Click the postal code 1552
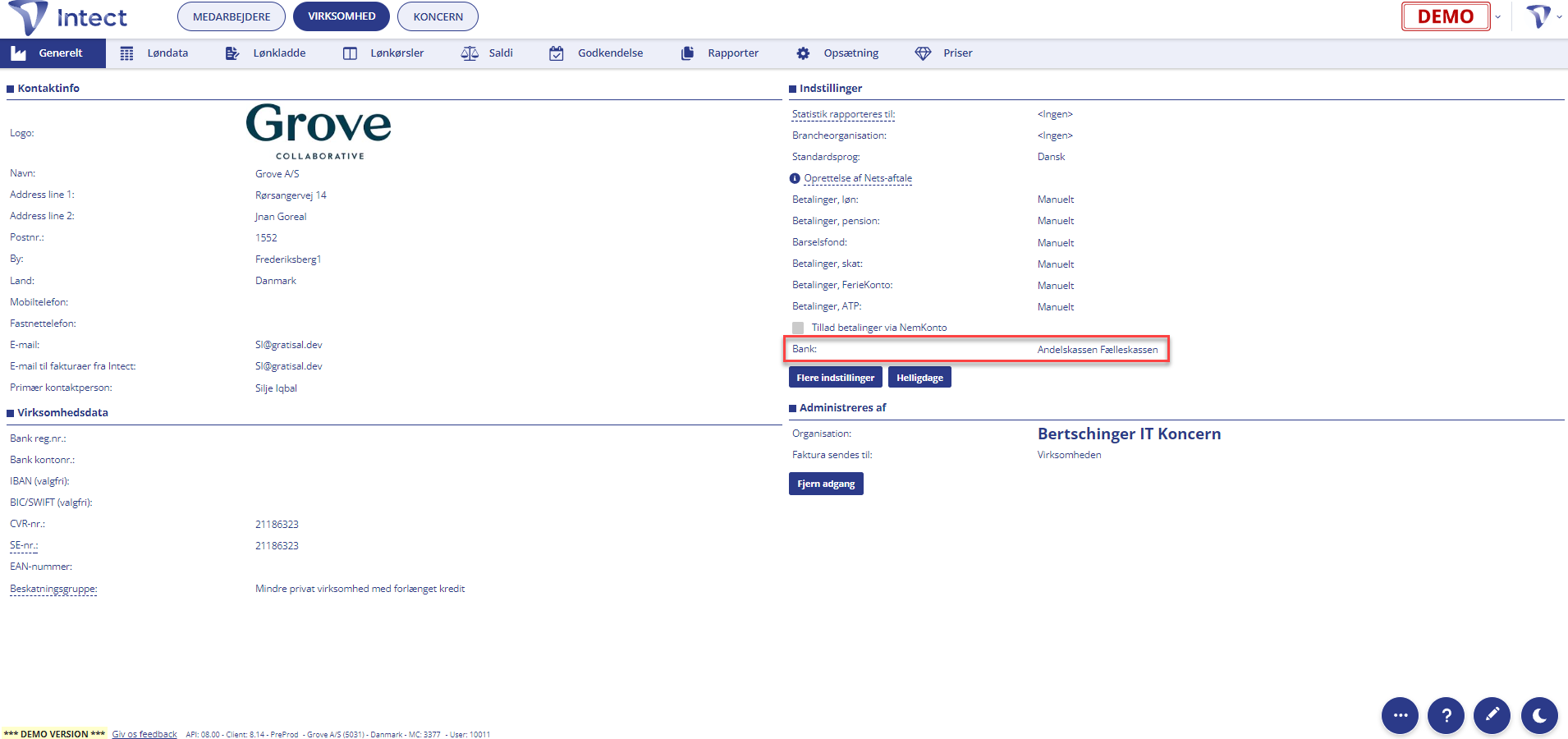 [266, 238]
